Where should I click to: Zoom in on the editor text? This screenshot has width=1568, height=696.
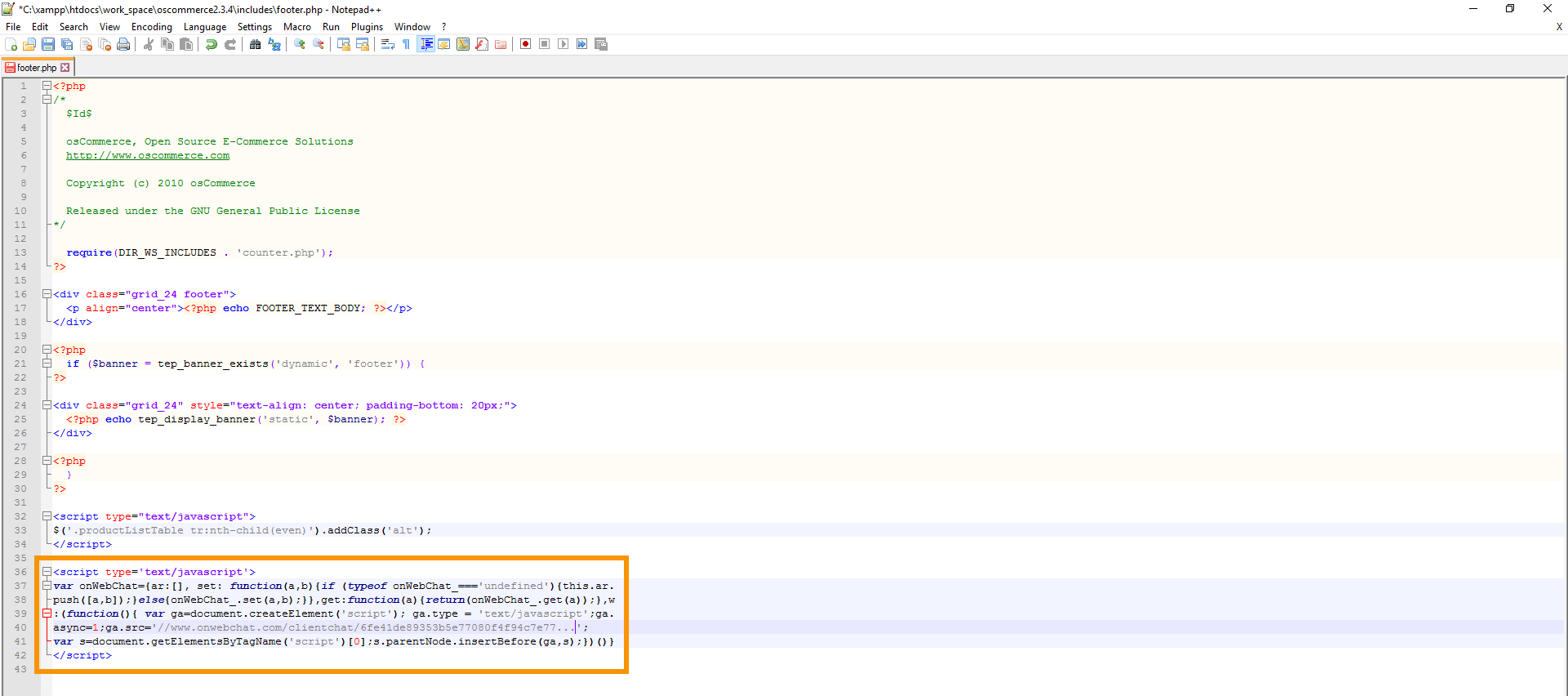tap(300, 44)
